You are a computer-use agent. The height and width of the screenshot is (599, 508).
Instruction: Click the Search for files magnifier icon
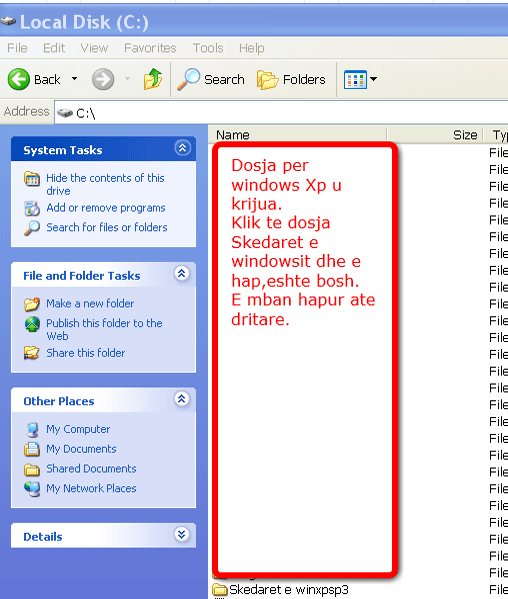click(32, 228)
